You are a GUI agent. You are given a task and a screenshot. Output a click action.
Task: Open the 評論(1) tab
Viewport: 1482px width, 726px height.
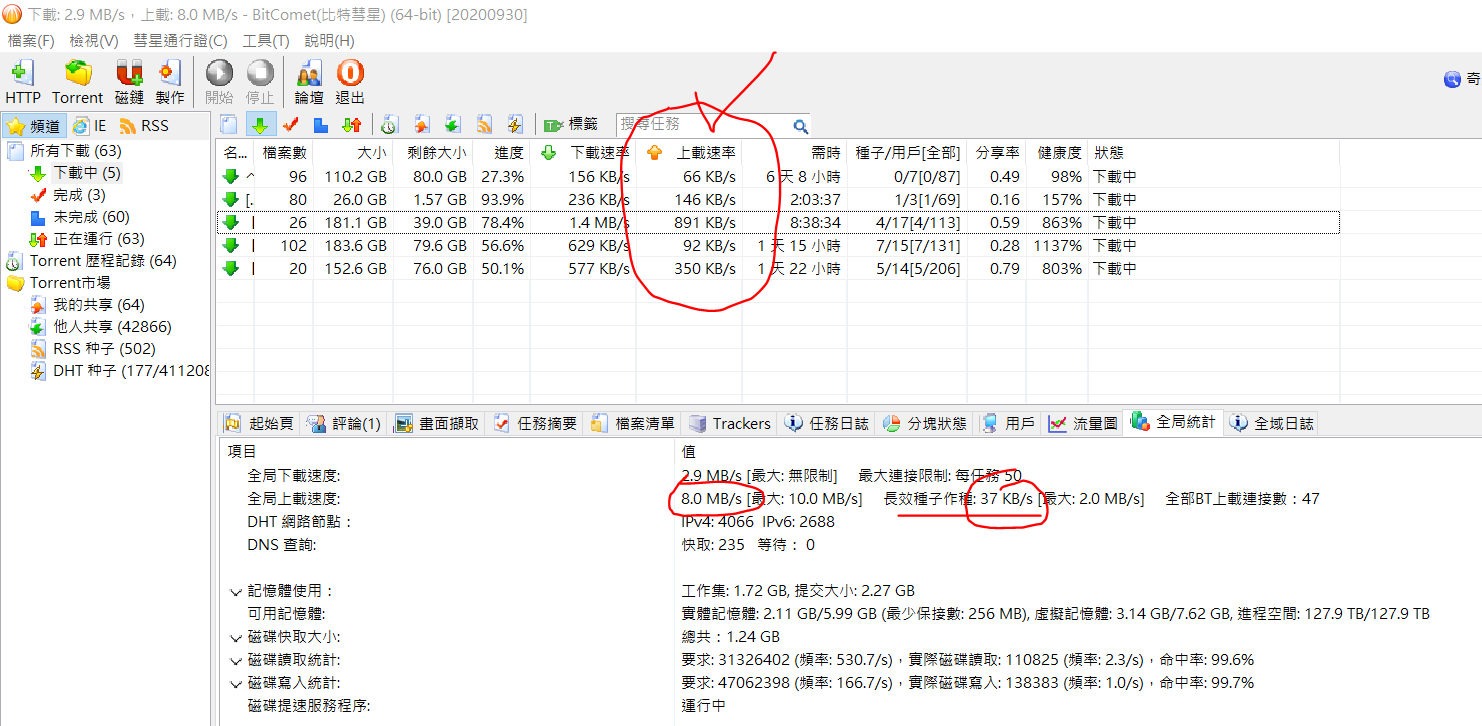344,423
